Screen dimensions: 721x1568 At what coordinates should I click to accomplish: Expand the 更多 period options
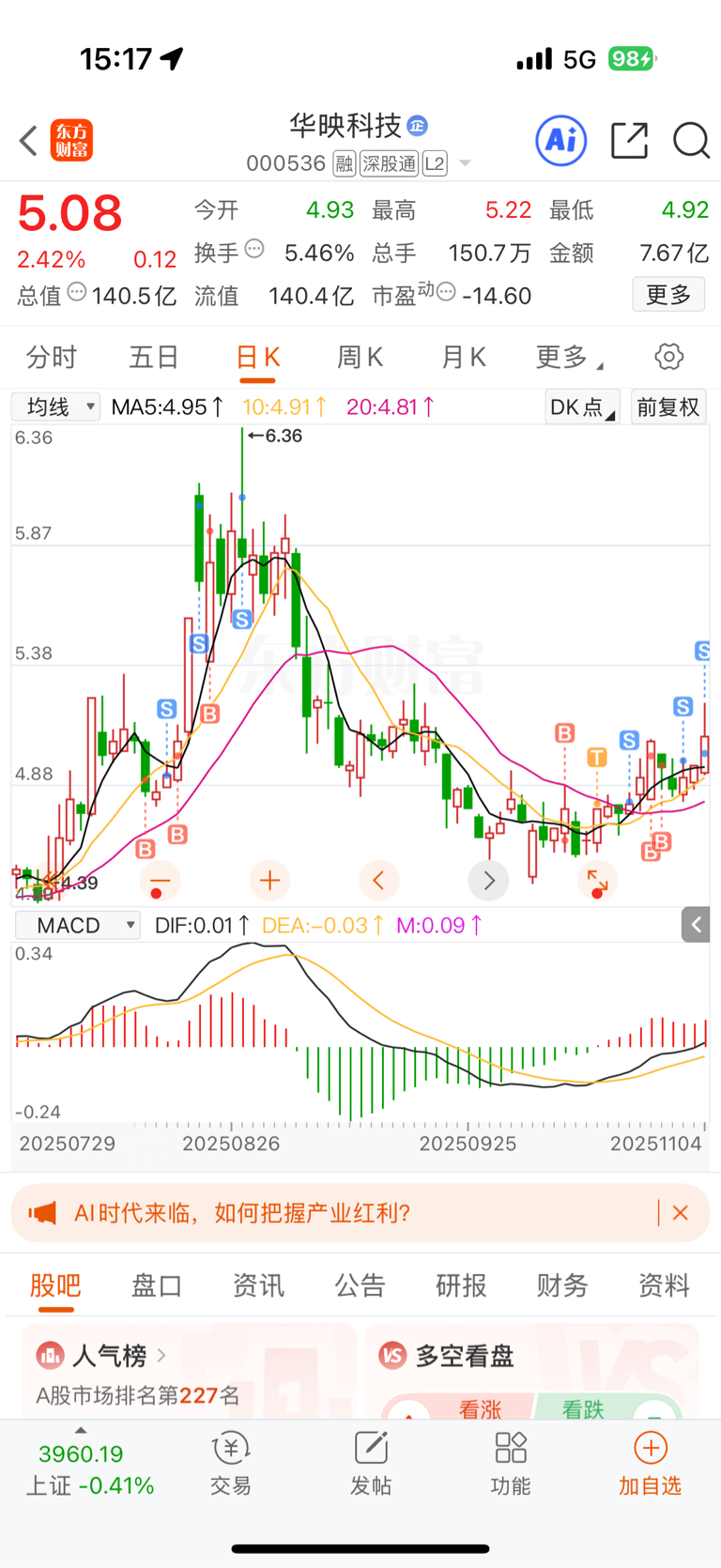pos(569,357)
